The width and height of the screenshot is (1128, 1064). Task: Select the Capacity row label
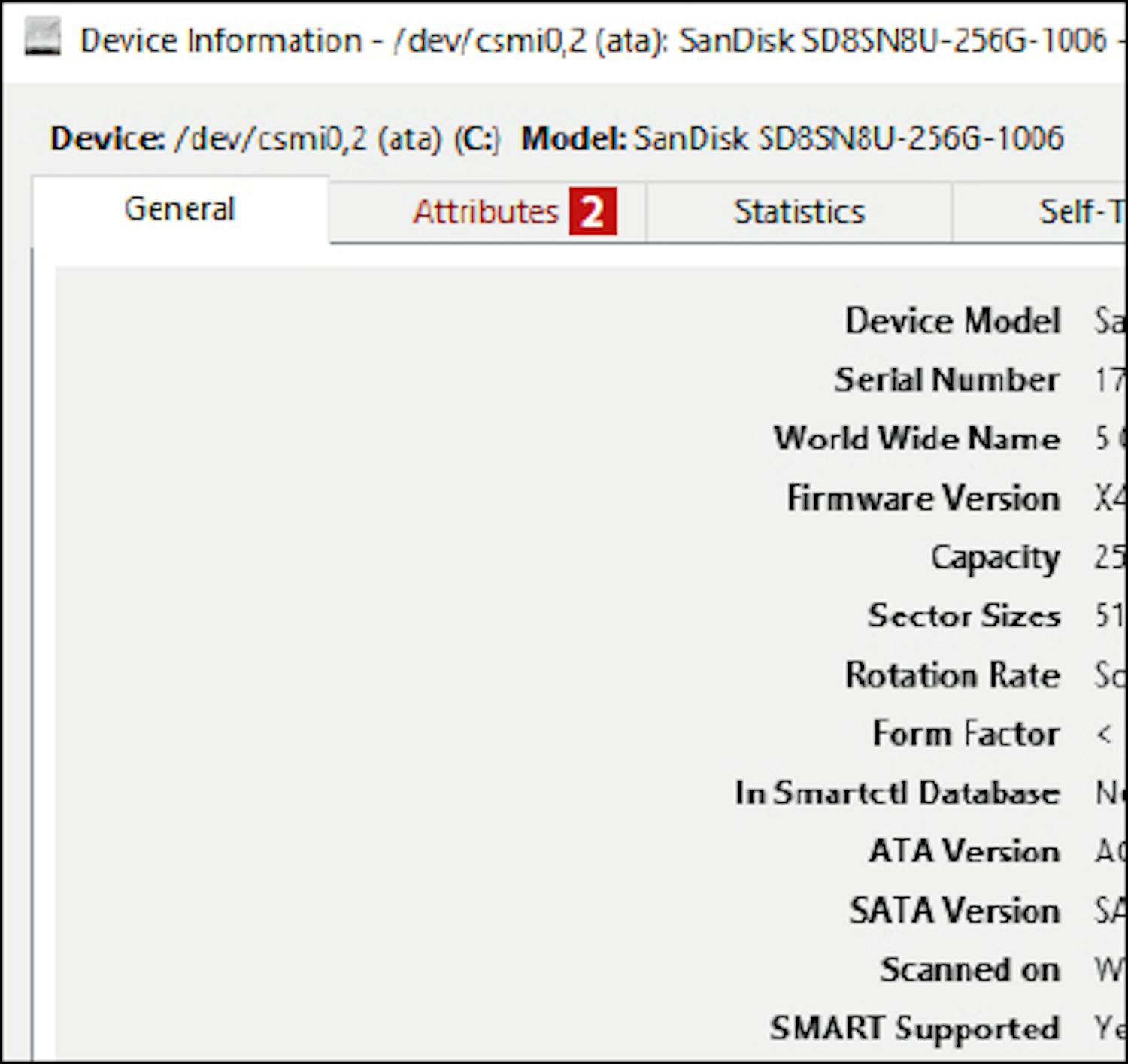(x=995, y=557)
